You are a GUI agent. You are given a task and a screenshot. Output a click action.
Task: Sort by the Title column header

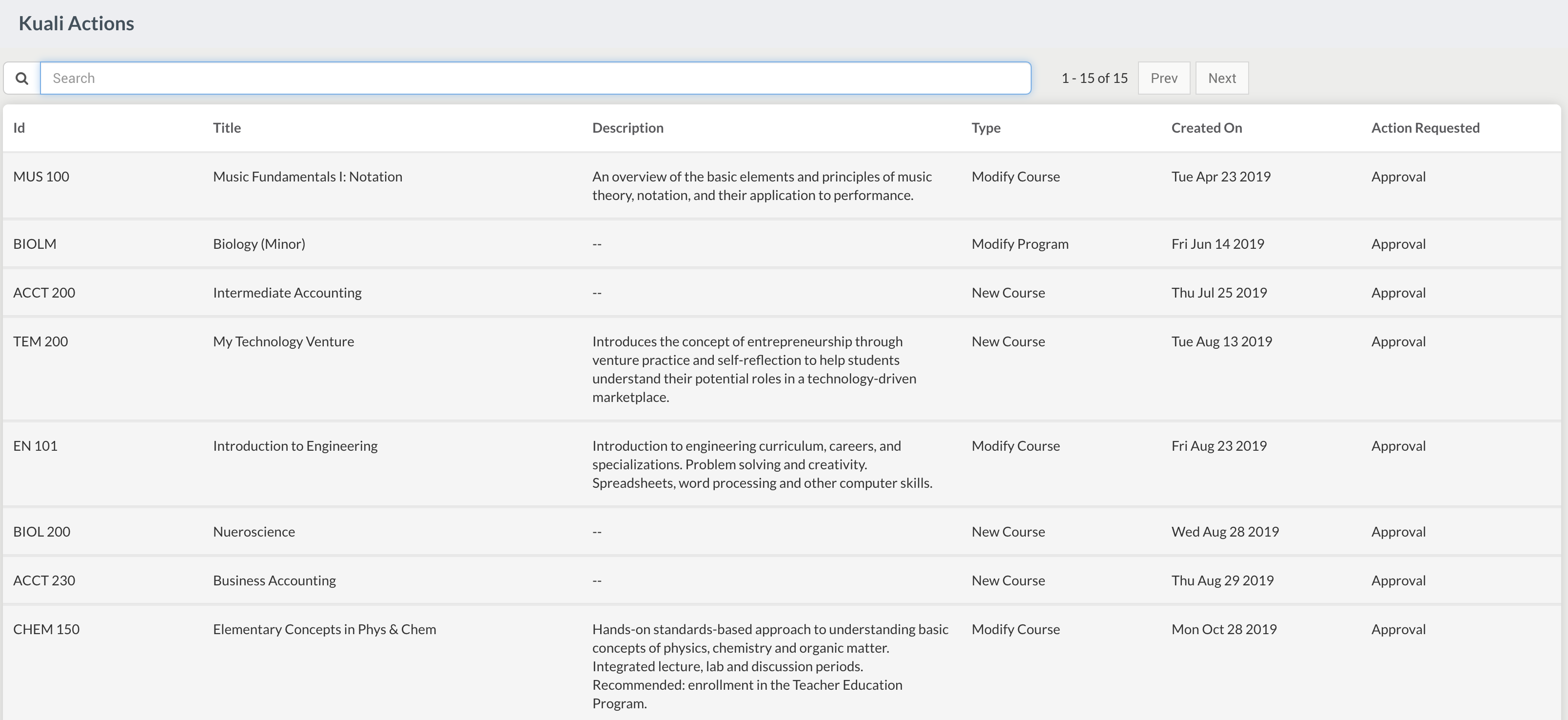pyautogui.click(x=226, y=128)
